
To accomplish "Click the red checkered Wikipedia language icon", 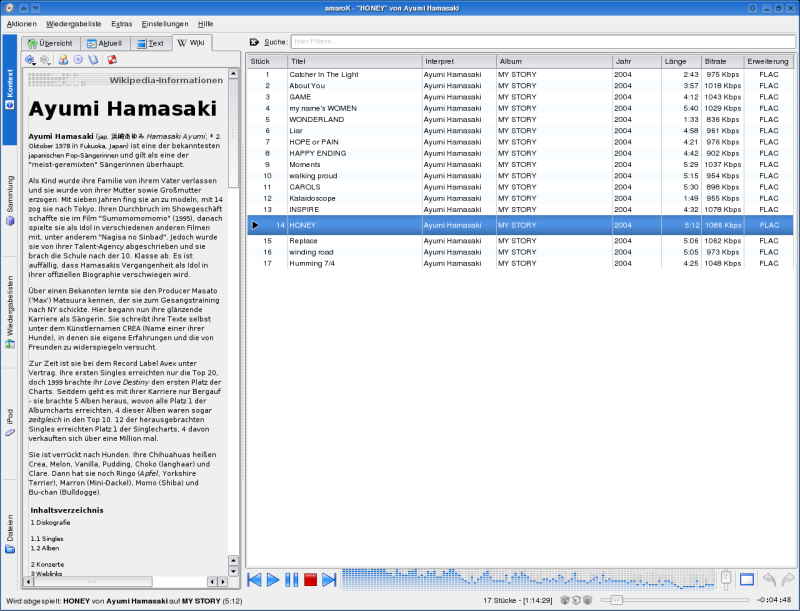I will (x=112, y=60).
